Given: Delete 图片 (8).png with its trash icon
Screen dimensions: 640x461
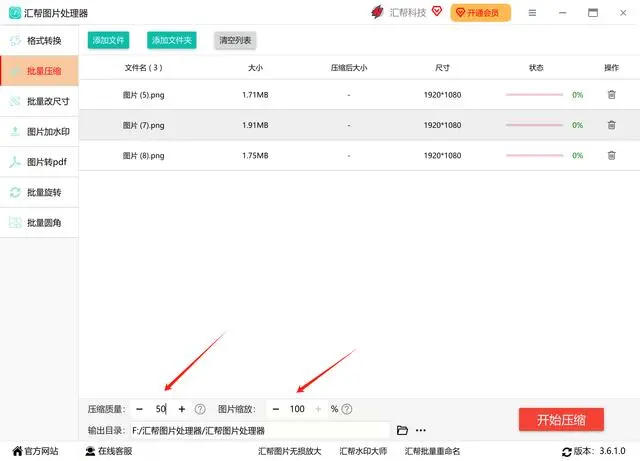Looking at the screenshot, I should click(x=611, y=155).
